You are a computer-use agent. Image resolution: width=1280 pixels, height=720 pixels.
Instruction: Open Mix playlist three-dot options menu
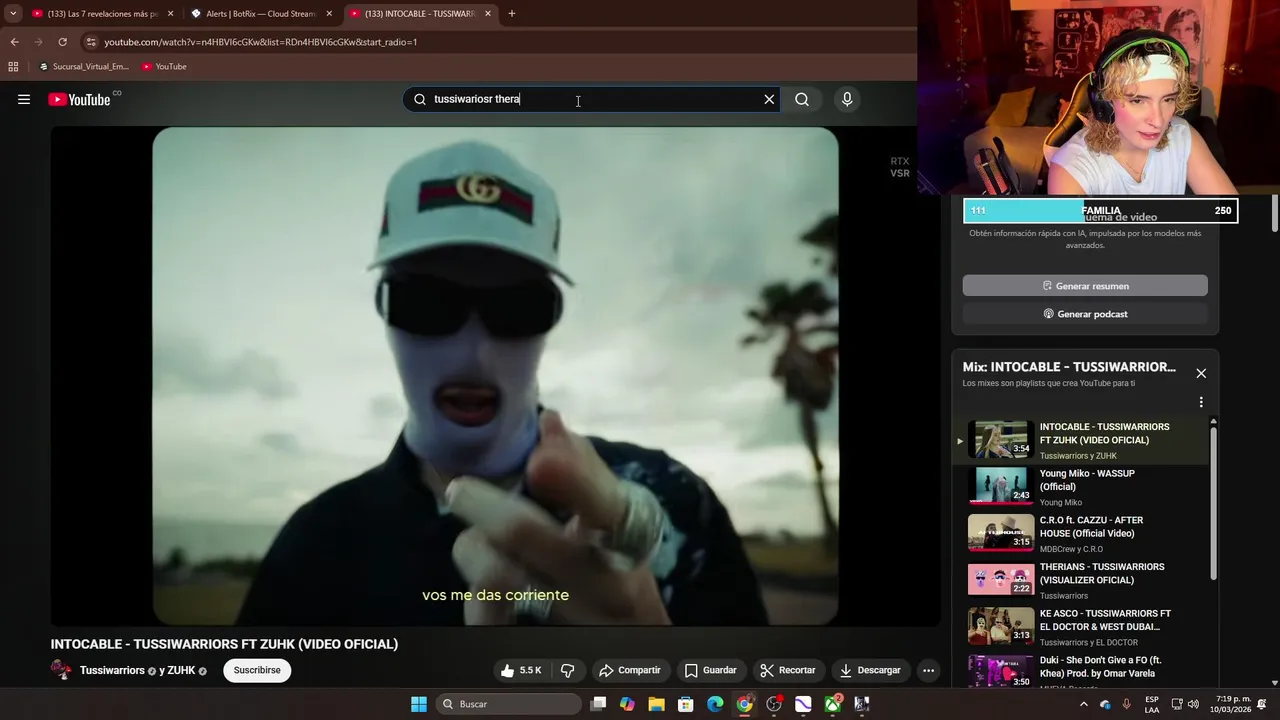click(1201, 402)
